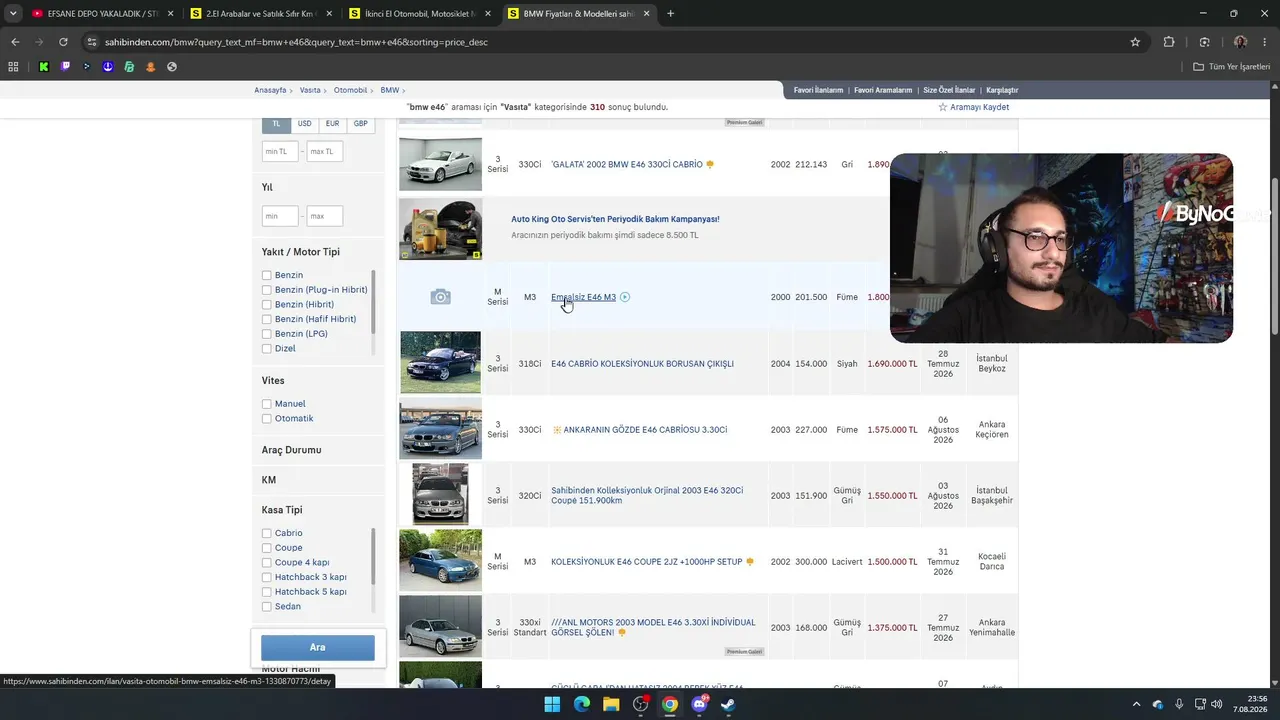
Task: Open File Explorer from the taskbar
Action: click(x=611, y=704)
